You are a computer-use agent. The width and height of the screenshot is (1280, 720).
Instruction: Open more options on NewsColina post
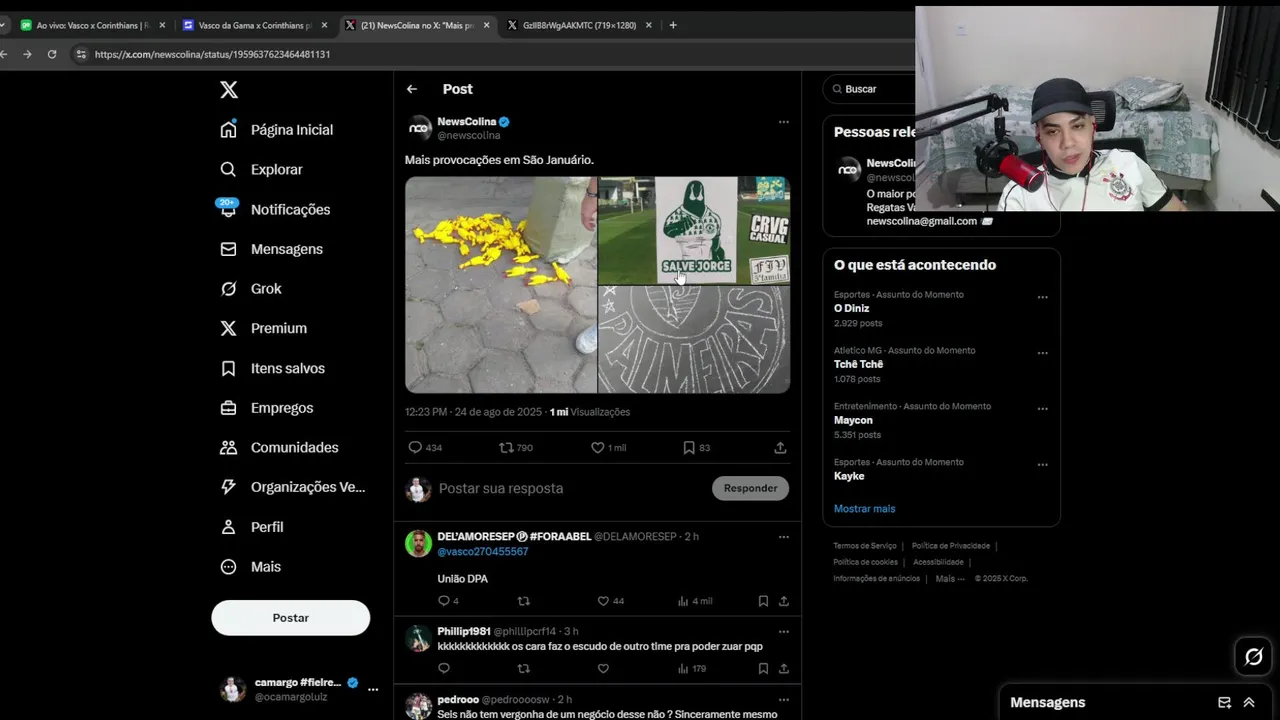(x=784, y=122)
